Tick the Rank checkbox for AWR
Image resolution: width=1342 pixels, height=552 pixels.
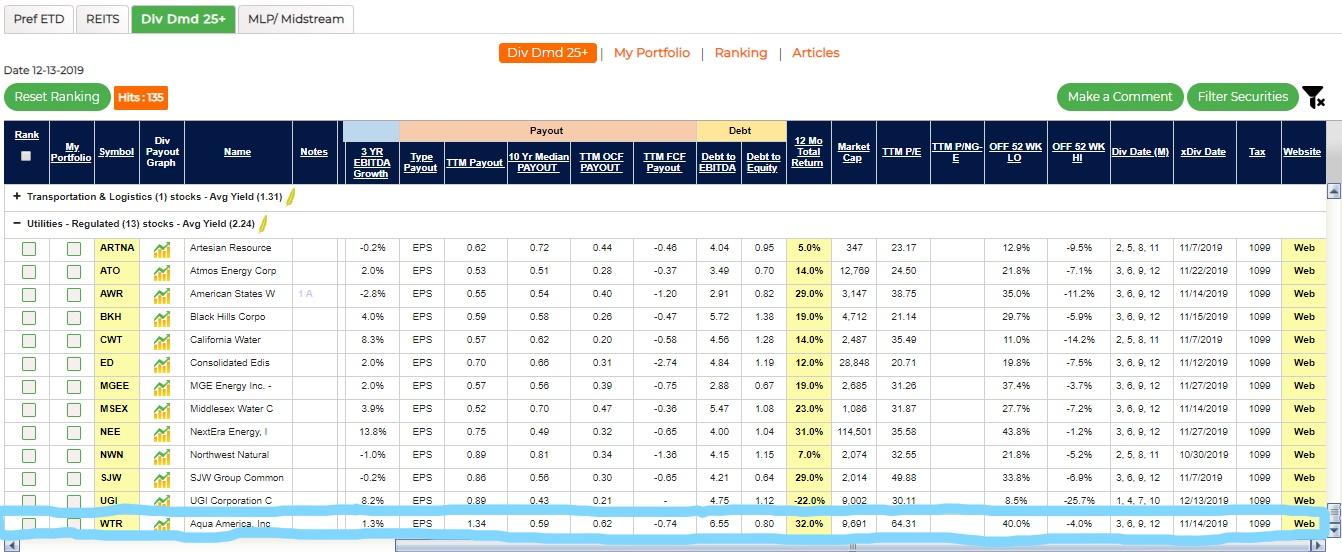[x=28, y=294]
